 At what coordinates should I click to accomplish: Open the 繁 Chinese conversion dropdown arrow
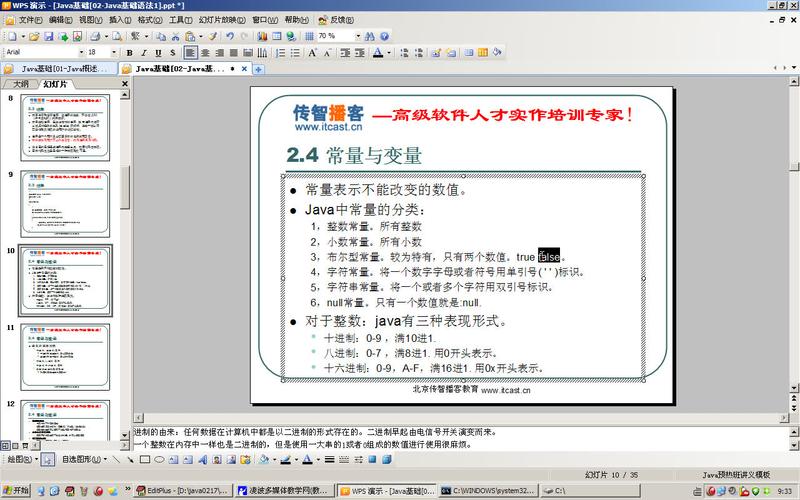click(146, 36)
